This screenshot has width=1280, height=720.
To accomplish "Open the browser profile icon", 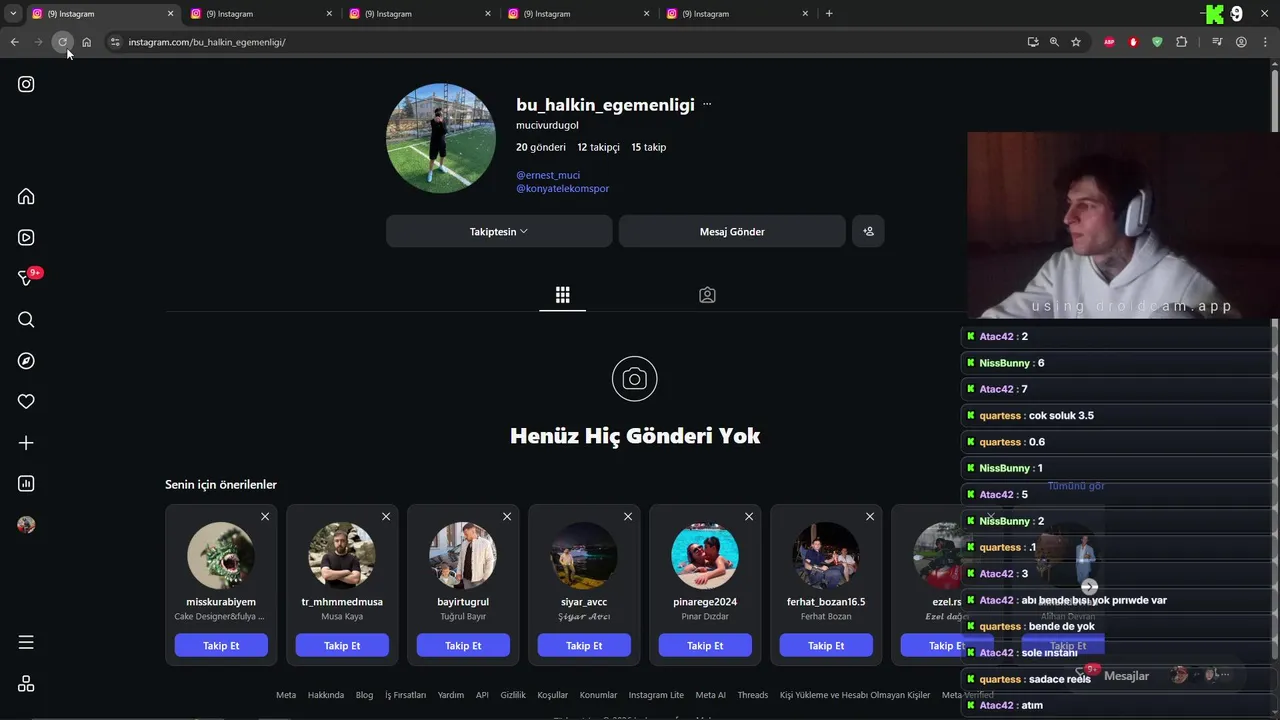I will tap(1241, 42).
